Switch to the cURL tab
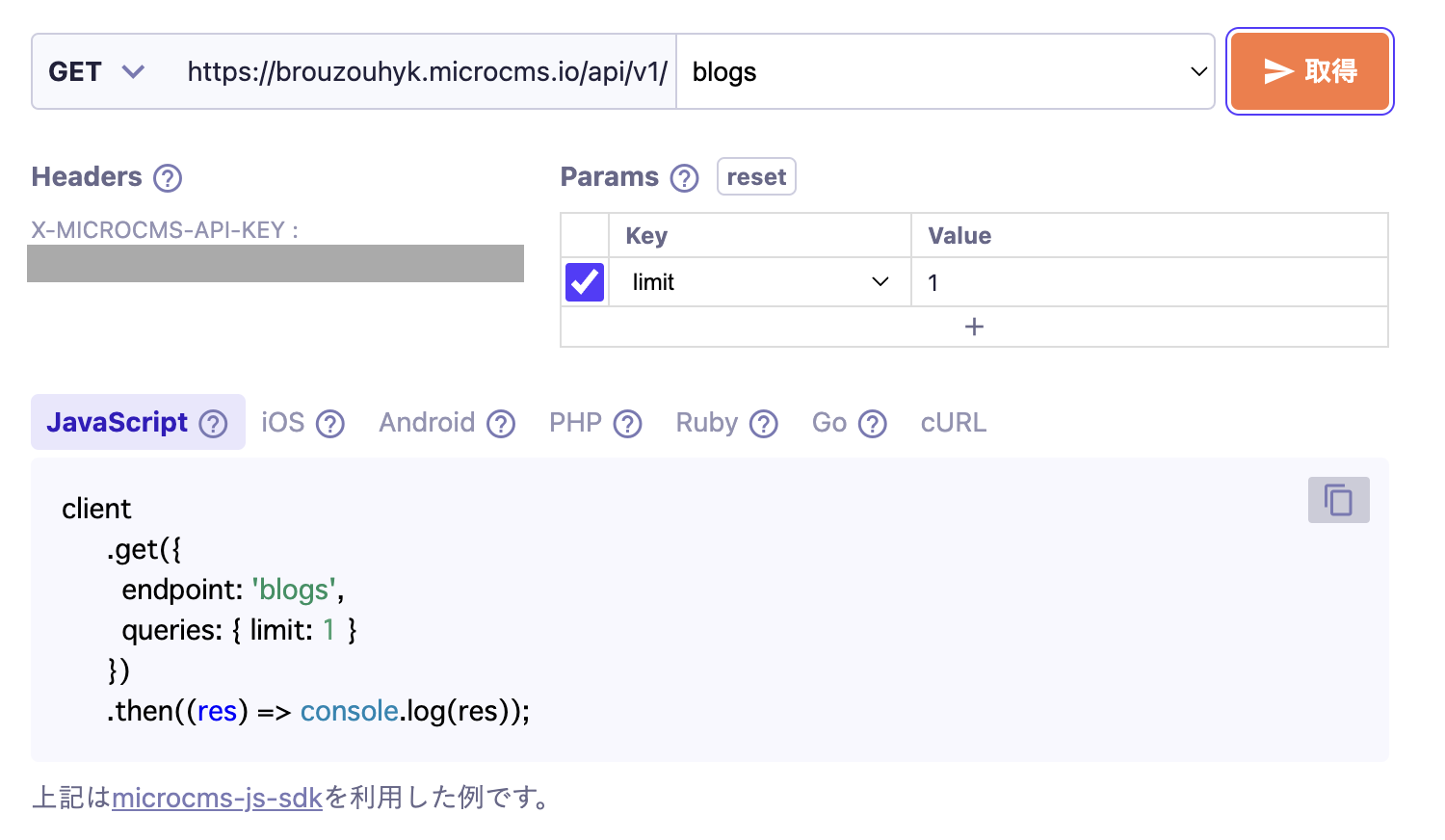1445x840 pixels. [x=952, y=422]
